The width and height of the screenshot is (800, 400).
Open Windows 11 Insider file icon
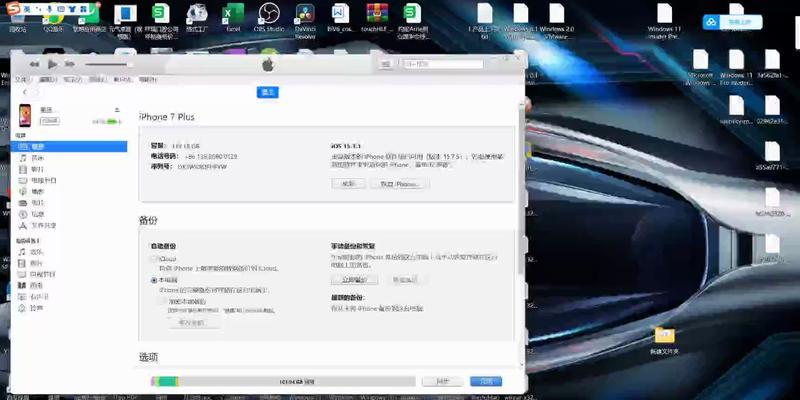pos(664,21)
